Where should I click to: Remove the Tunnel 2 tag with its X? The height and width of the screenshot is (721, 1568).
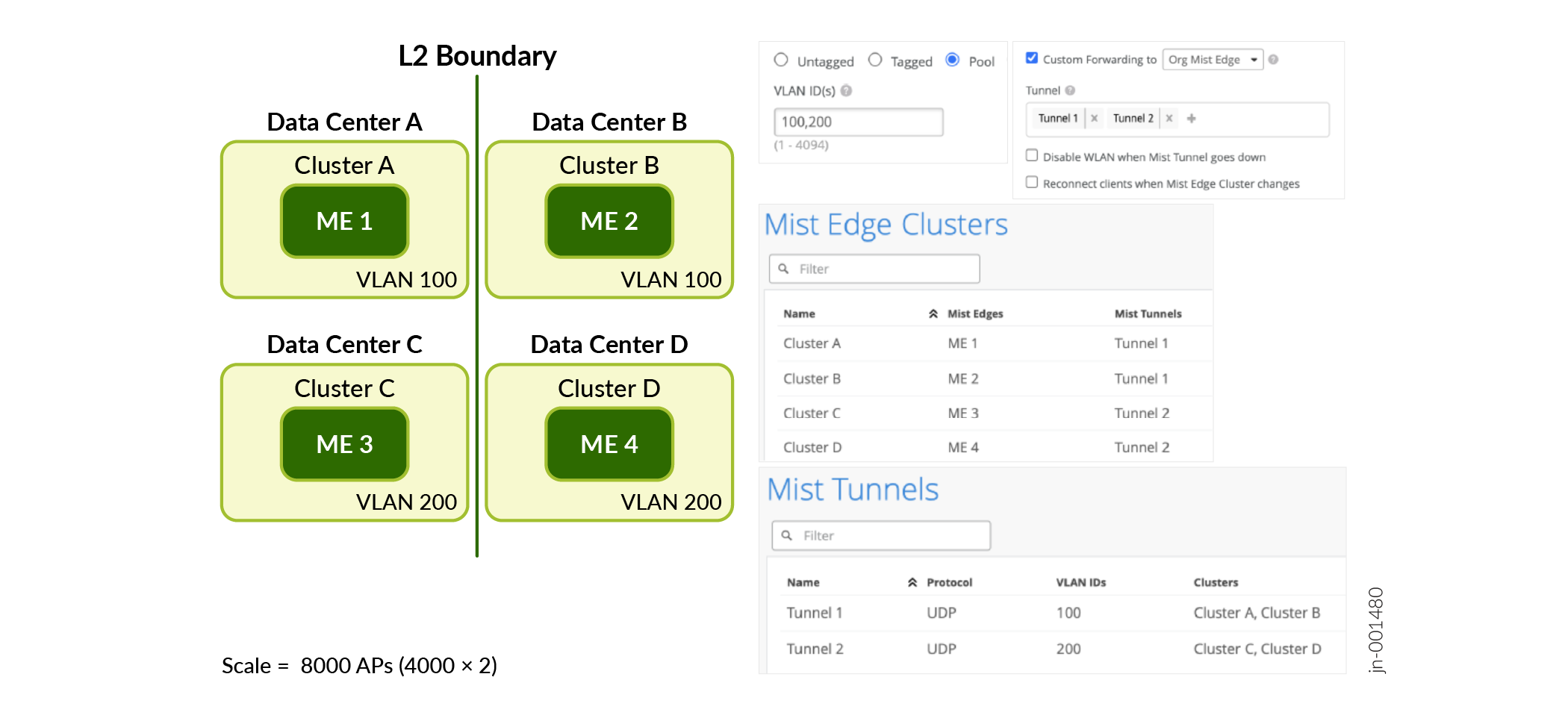pyautogui.click(x=1169, y=118)
